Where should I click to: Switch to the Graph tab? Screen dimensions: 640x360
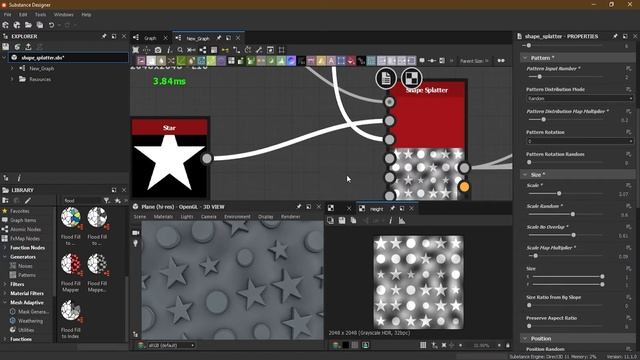pyautogui.click(x=150, y=38)
